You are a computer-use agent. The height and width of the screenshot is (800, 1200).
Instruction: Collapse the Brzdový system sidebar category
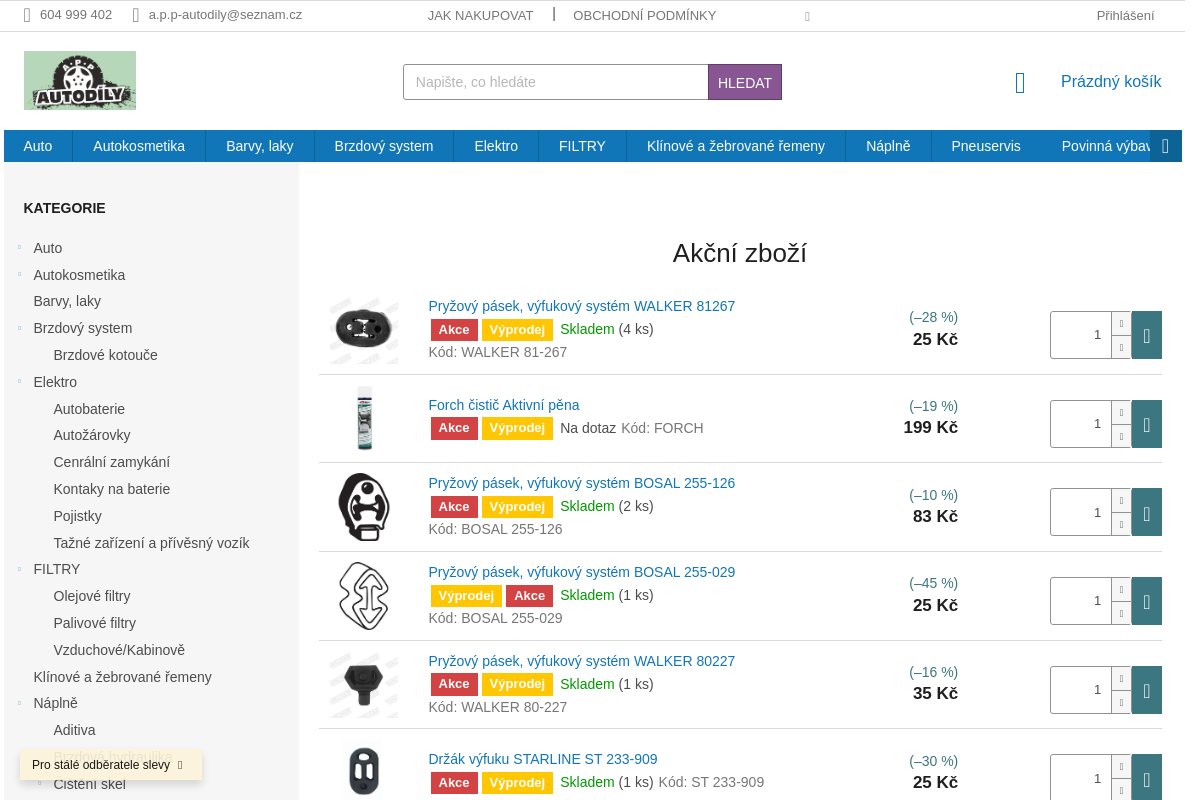(x=19, y=328)
